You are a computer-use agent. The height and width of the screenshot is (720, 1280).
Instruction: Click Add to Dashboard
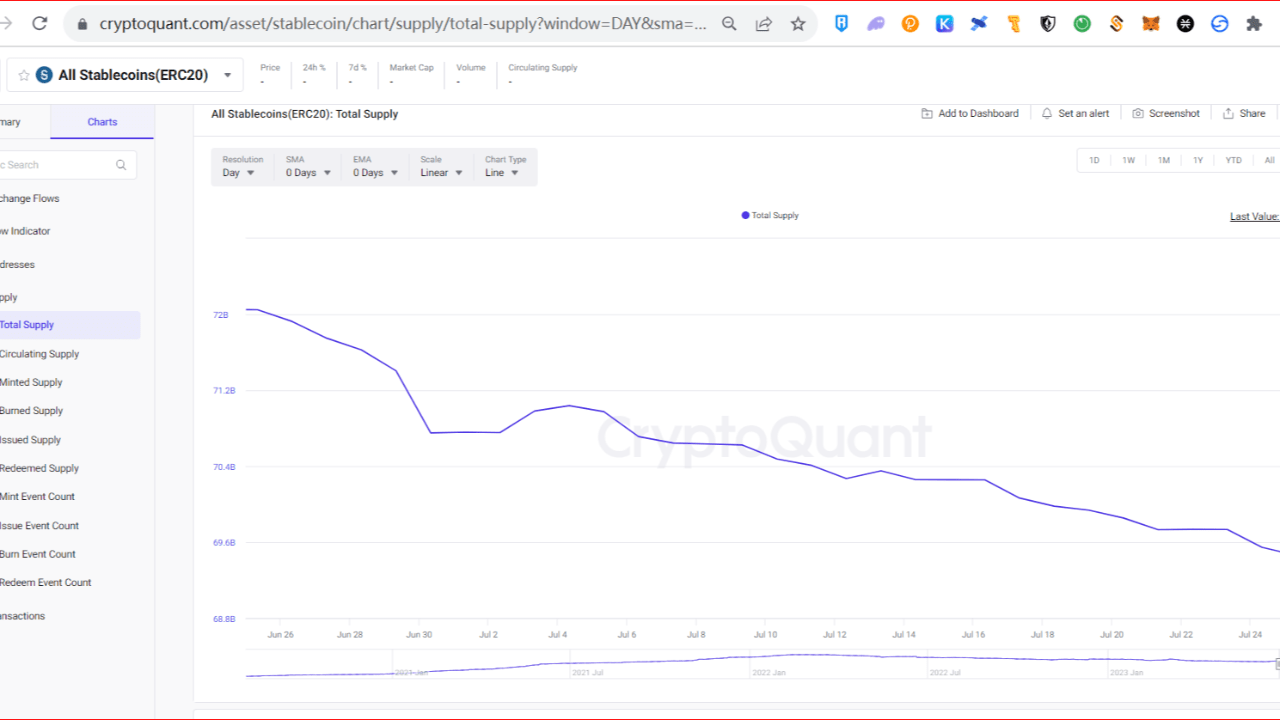point(970,114)
